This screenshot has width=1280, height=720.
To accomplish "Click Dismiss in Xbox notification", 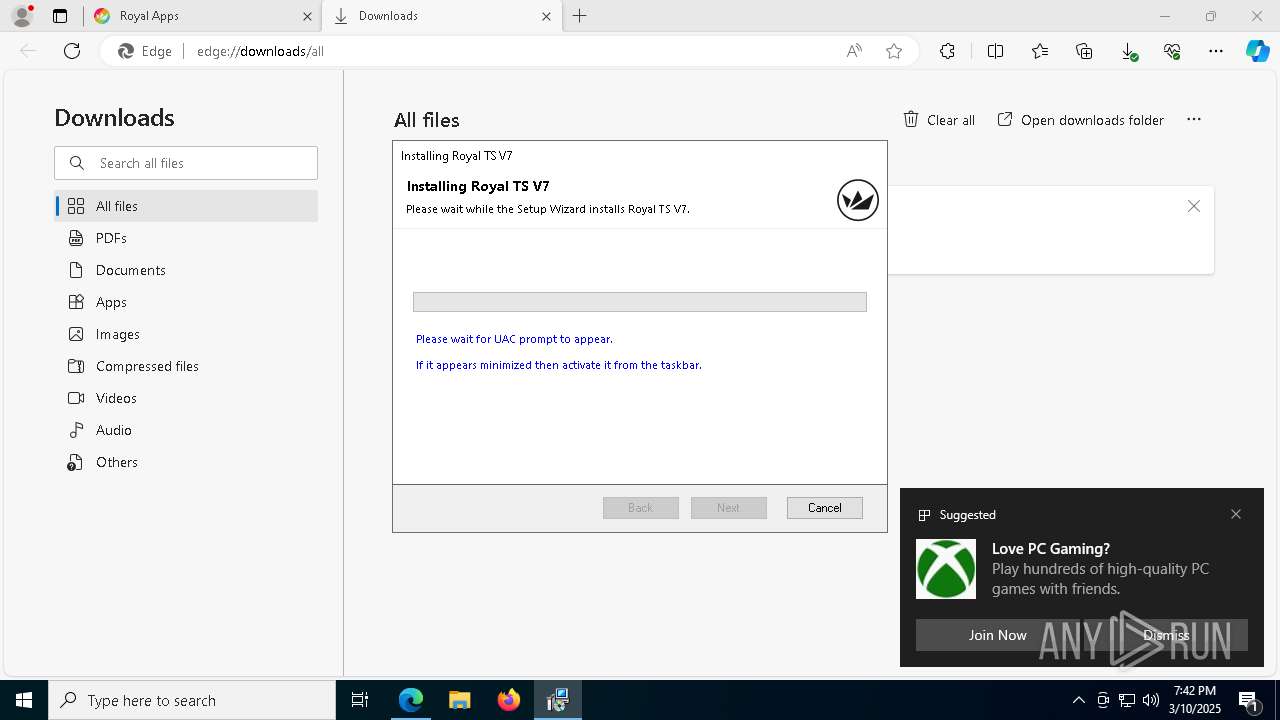I will (1166, 635).
